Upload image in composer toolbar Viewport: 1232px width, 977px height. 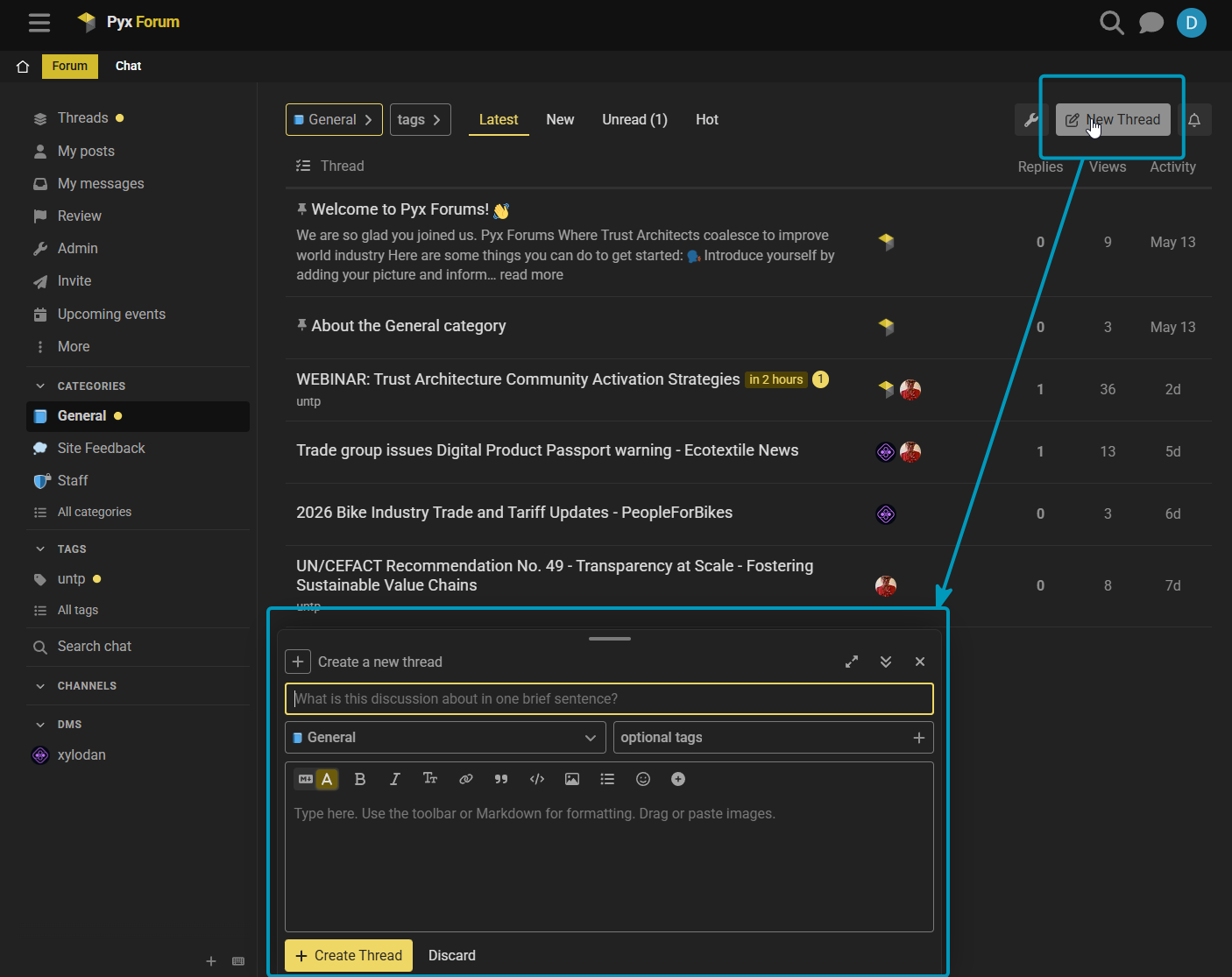(572, 779)
